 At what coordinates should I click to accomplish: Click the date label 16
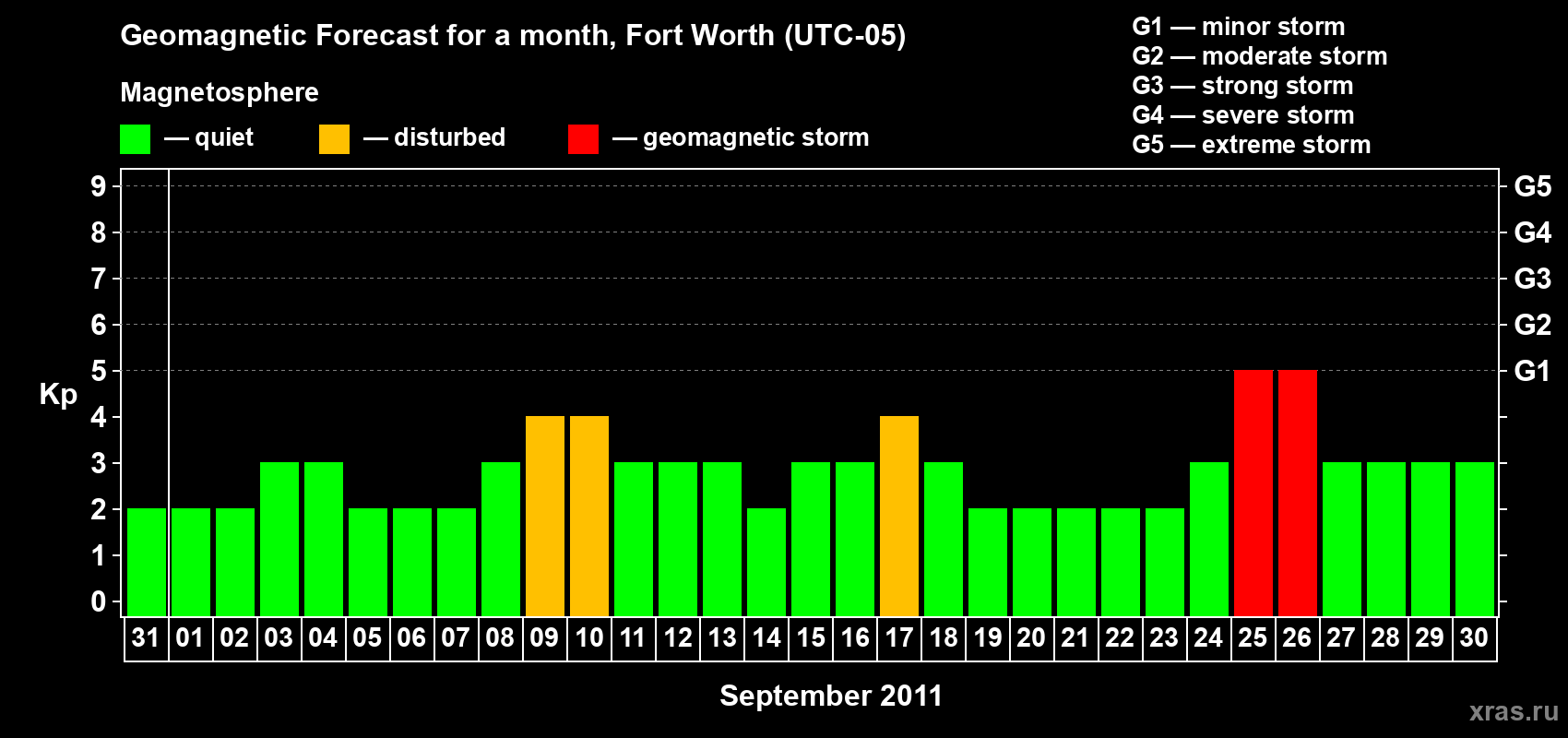[x=854, y=637]
